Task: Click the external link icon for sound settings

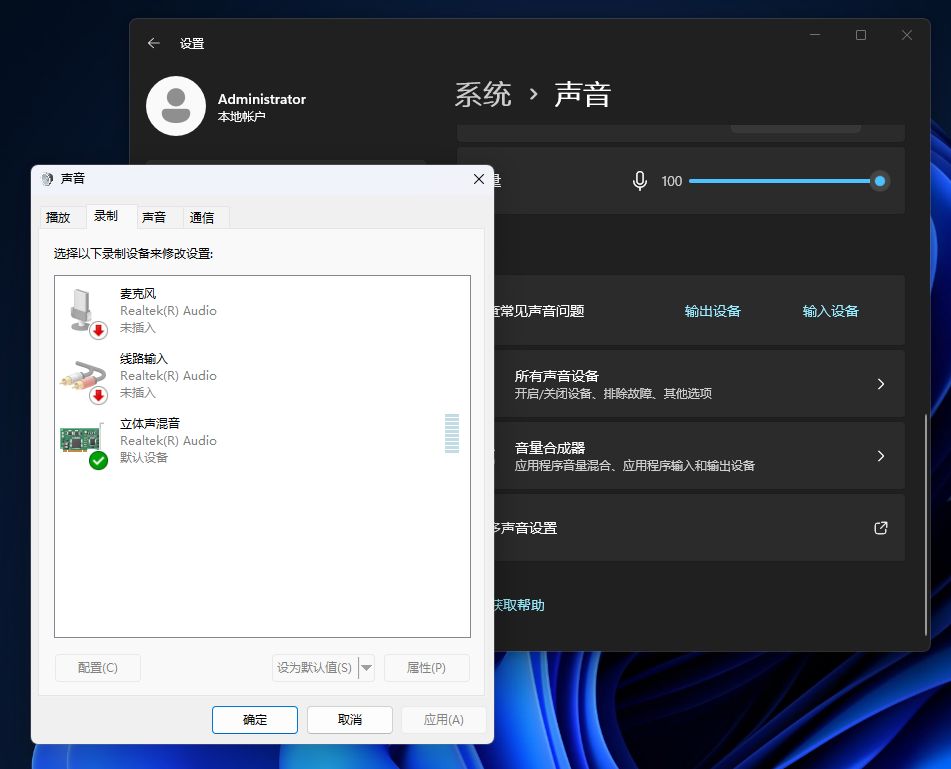Action: pos(881,528)
